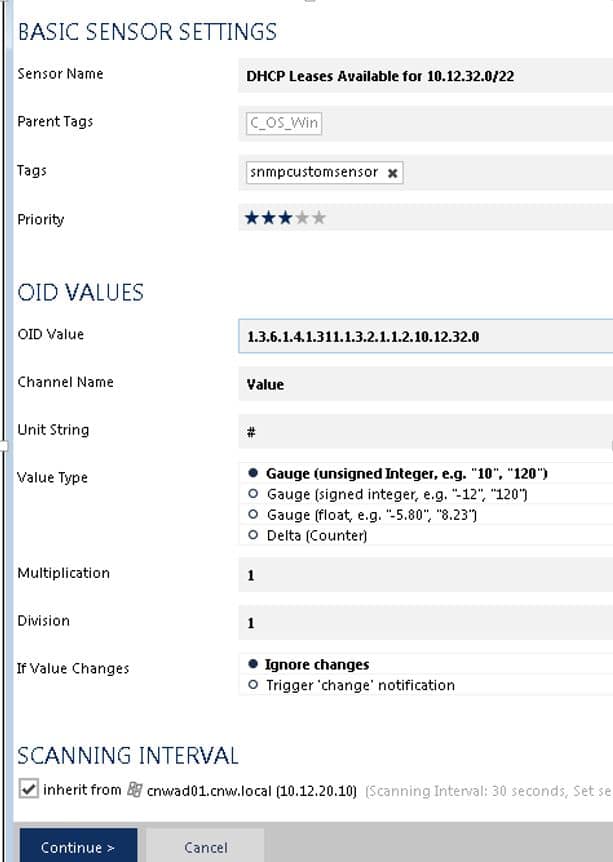Select Ignore changes option
613x862 pixels.
click(253, 664)
